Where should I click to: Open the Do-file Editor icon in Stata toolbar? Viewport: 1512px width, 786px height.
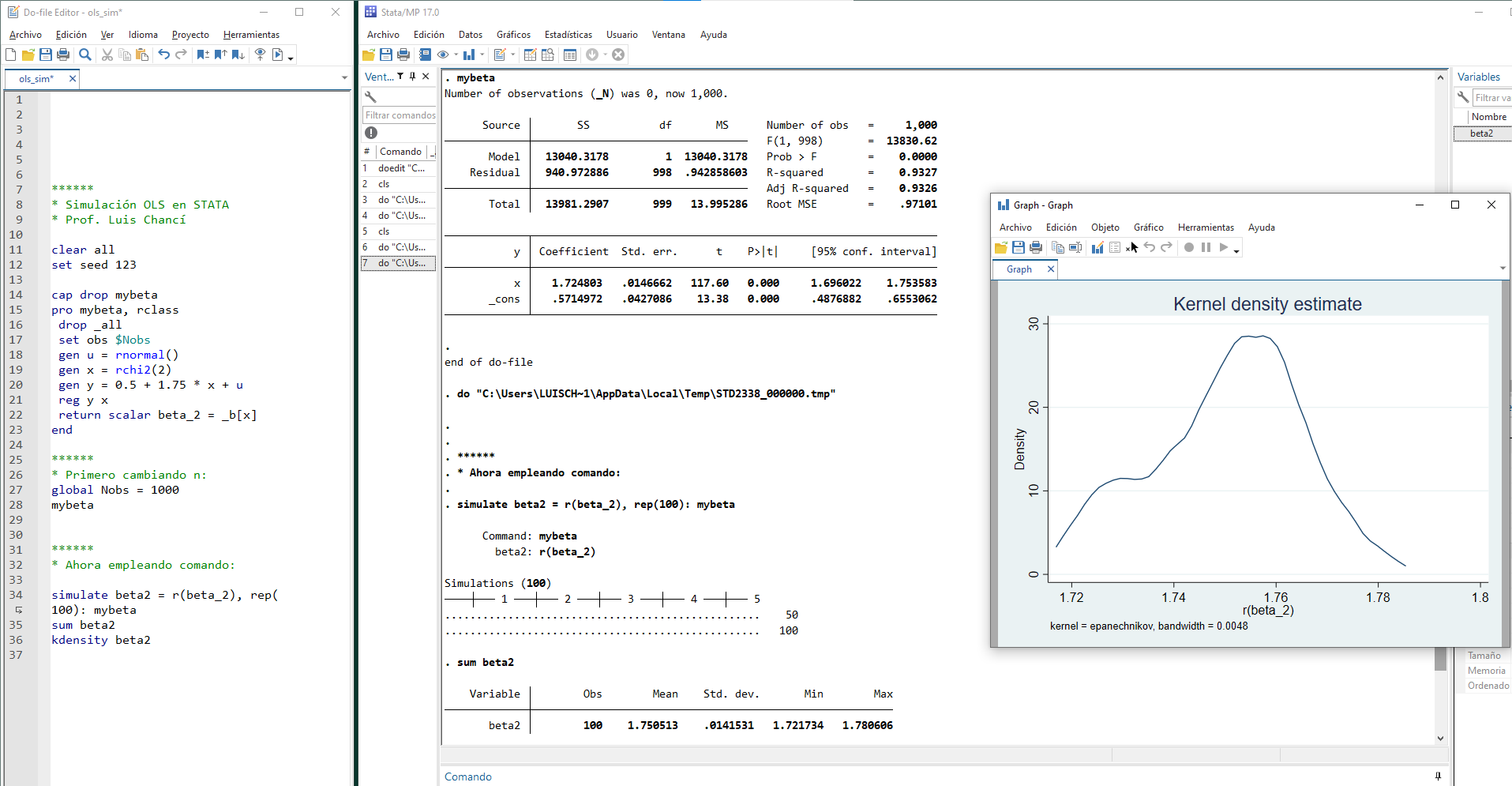(x=500, y=55)
